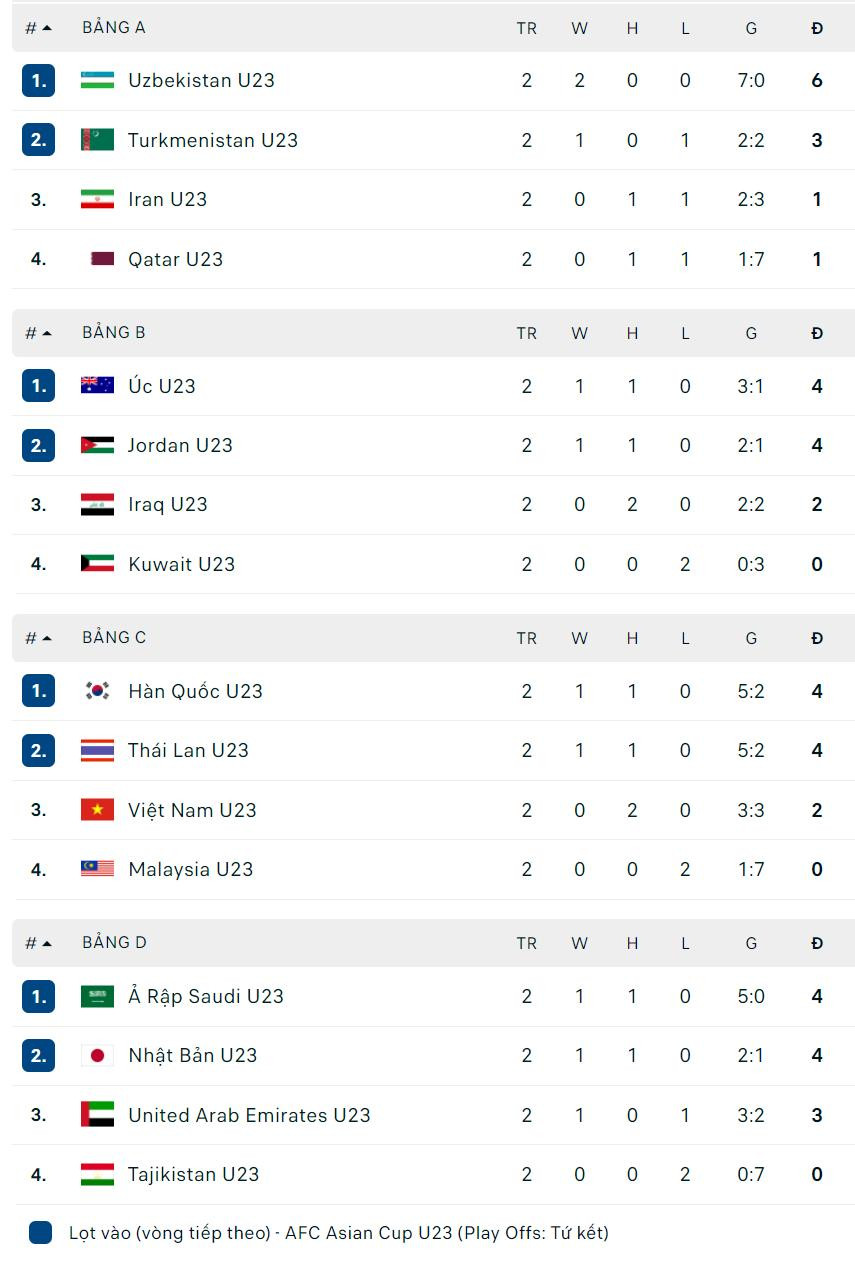The height and width of the screenshot is (1271, 855).
Task: Select the Hàn Quốc U23 flag icon
Action: click(96, 691)
